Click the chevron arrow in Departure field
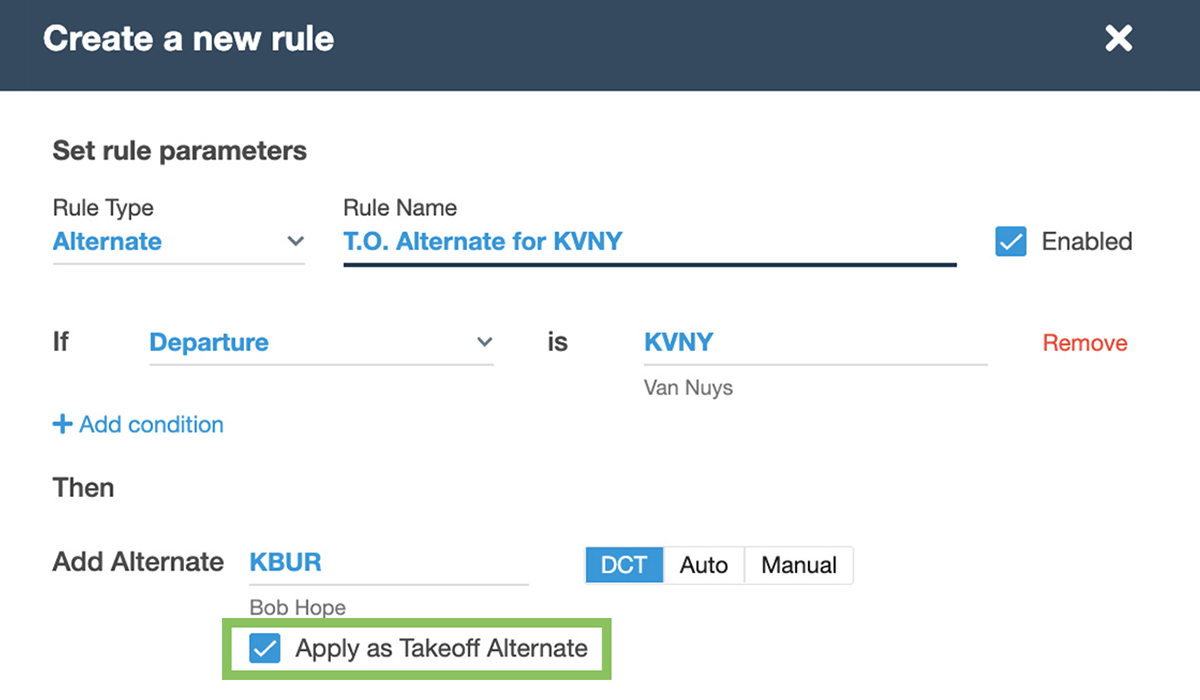Viewport: 1200px width, 700px height. click(x=484, y=342)
